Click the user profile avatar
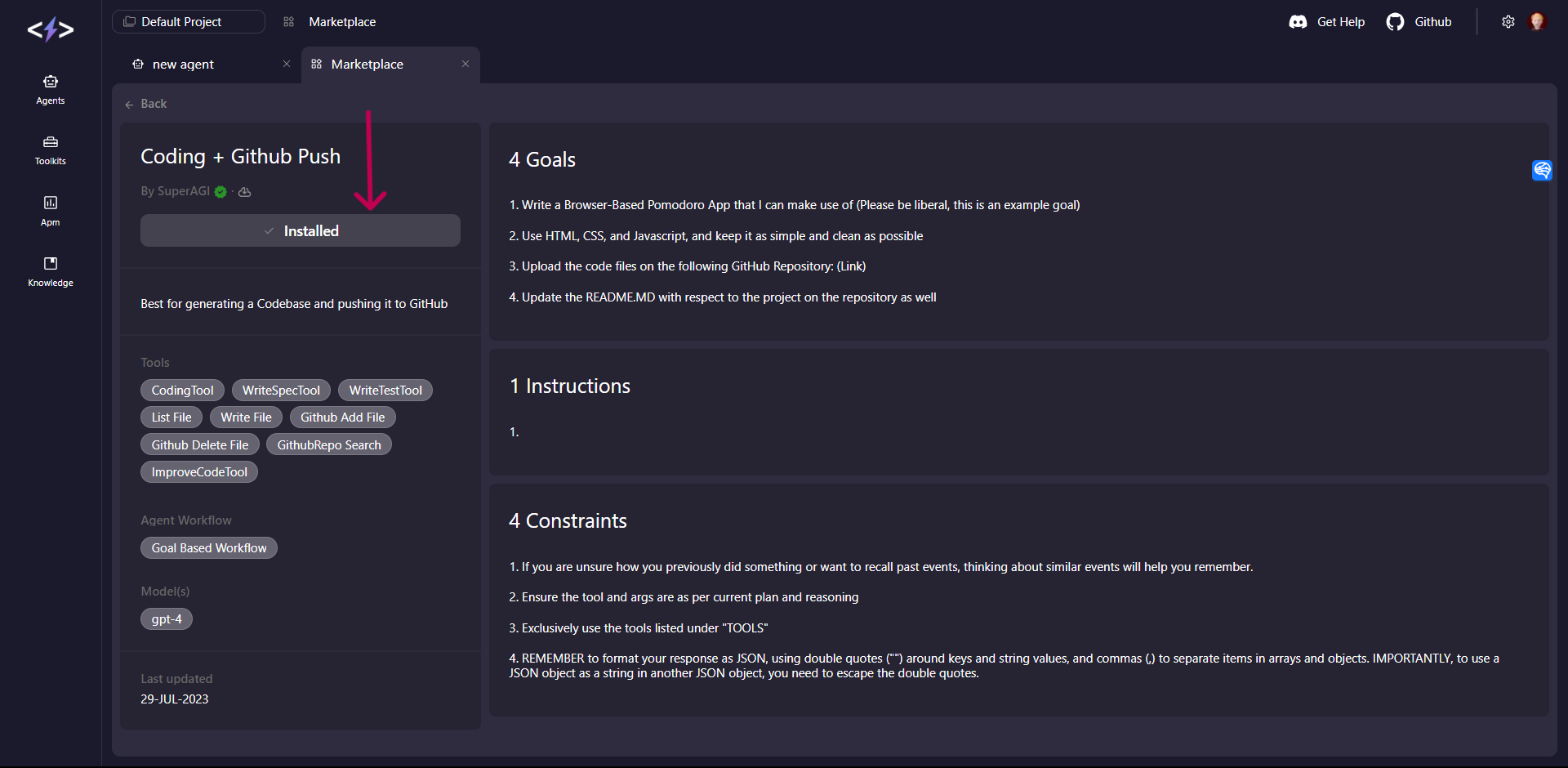This screenshot has width=1568, height=768. point(1537,22)
